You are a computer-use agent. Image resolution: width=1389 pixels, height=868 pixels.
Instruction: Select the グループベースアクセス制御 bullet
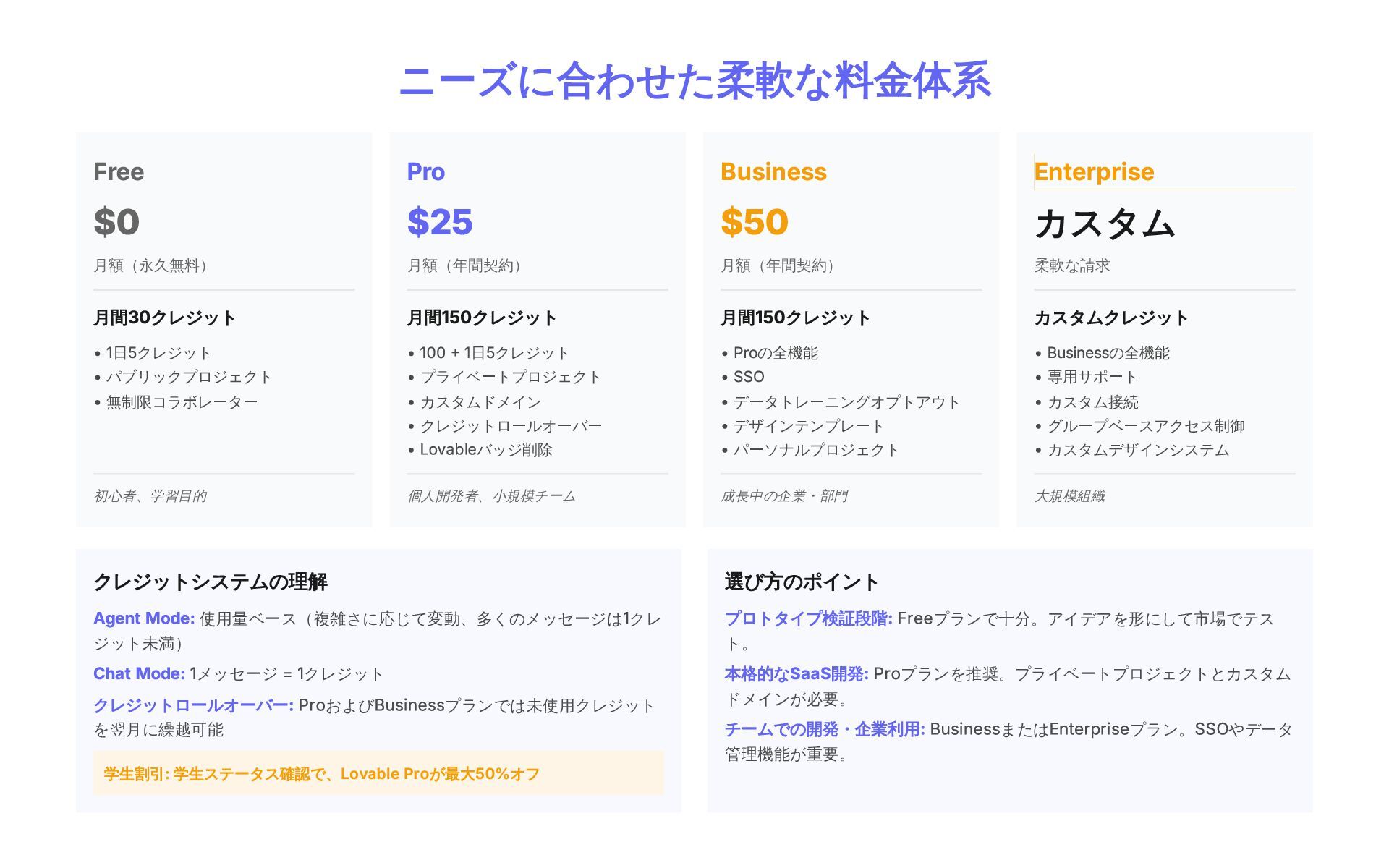pyautogui.click(x=1146, y=426)
